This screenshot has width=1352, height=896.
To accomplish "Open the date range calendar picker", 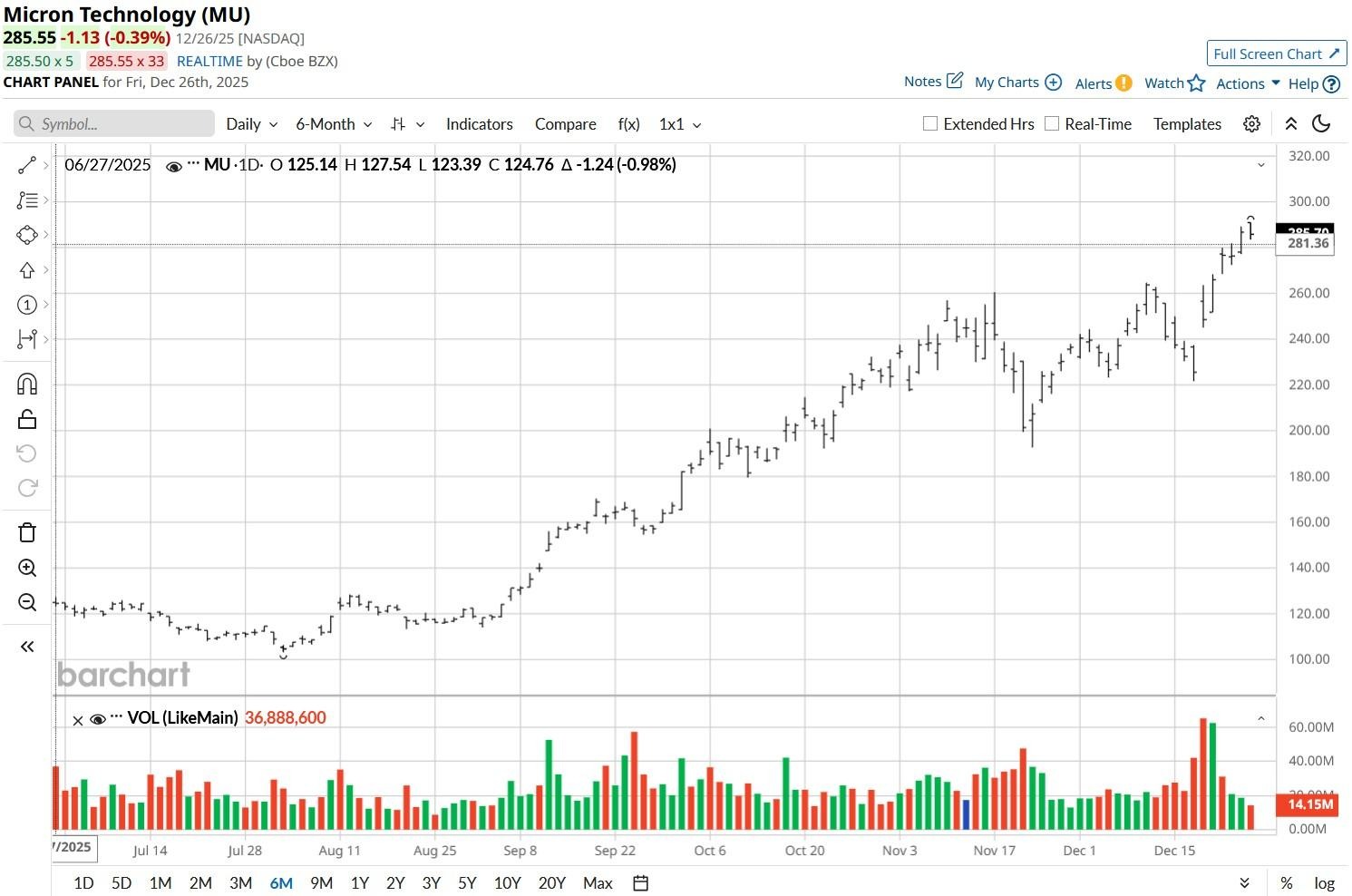I will [x=640, y=883].
